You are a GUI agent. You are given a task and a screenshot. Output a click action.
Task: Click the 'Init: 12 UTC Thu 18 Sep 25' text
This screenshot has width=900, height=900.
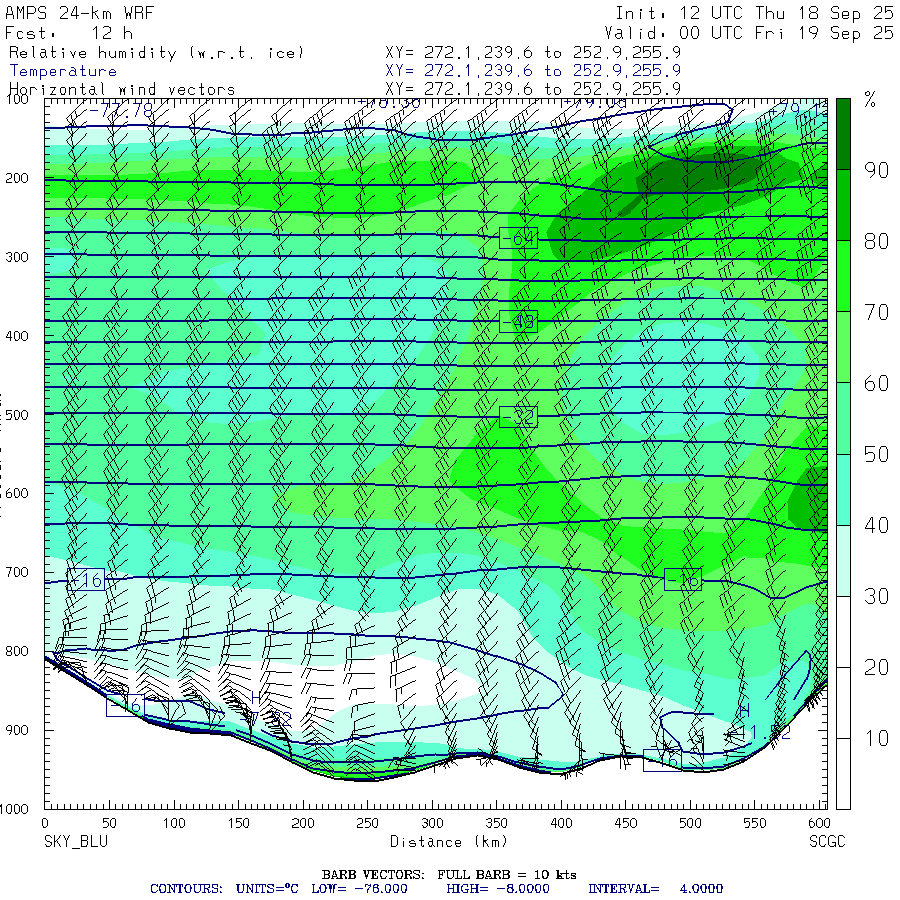coord(754,13)
